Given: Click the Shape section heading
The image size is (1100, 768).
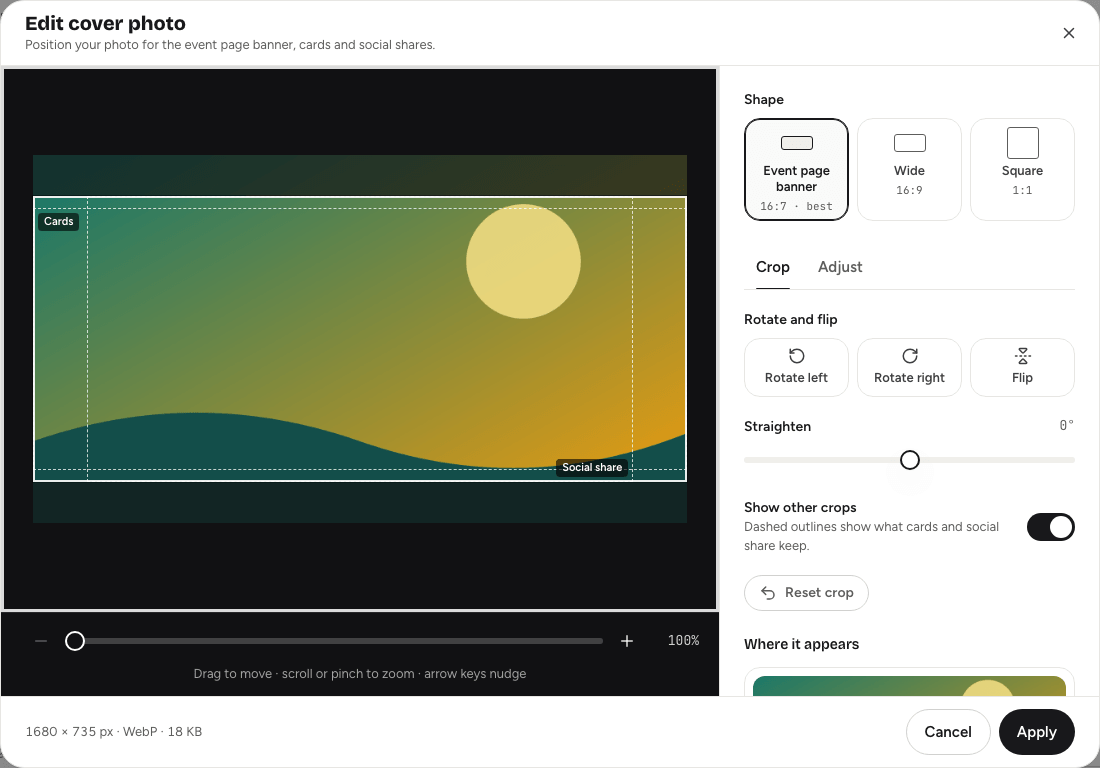Looking at the screenshot, I should tap(764, 100).
